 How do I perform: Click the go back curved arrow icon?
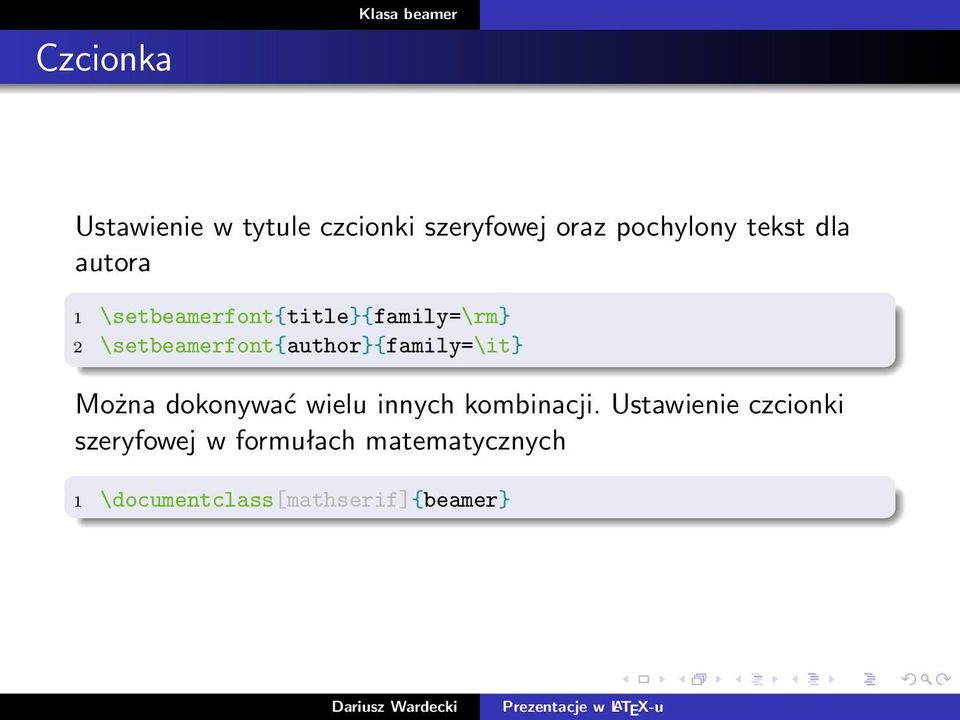pyautogui.click(x=909, y=679)
